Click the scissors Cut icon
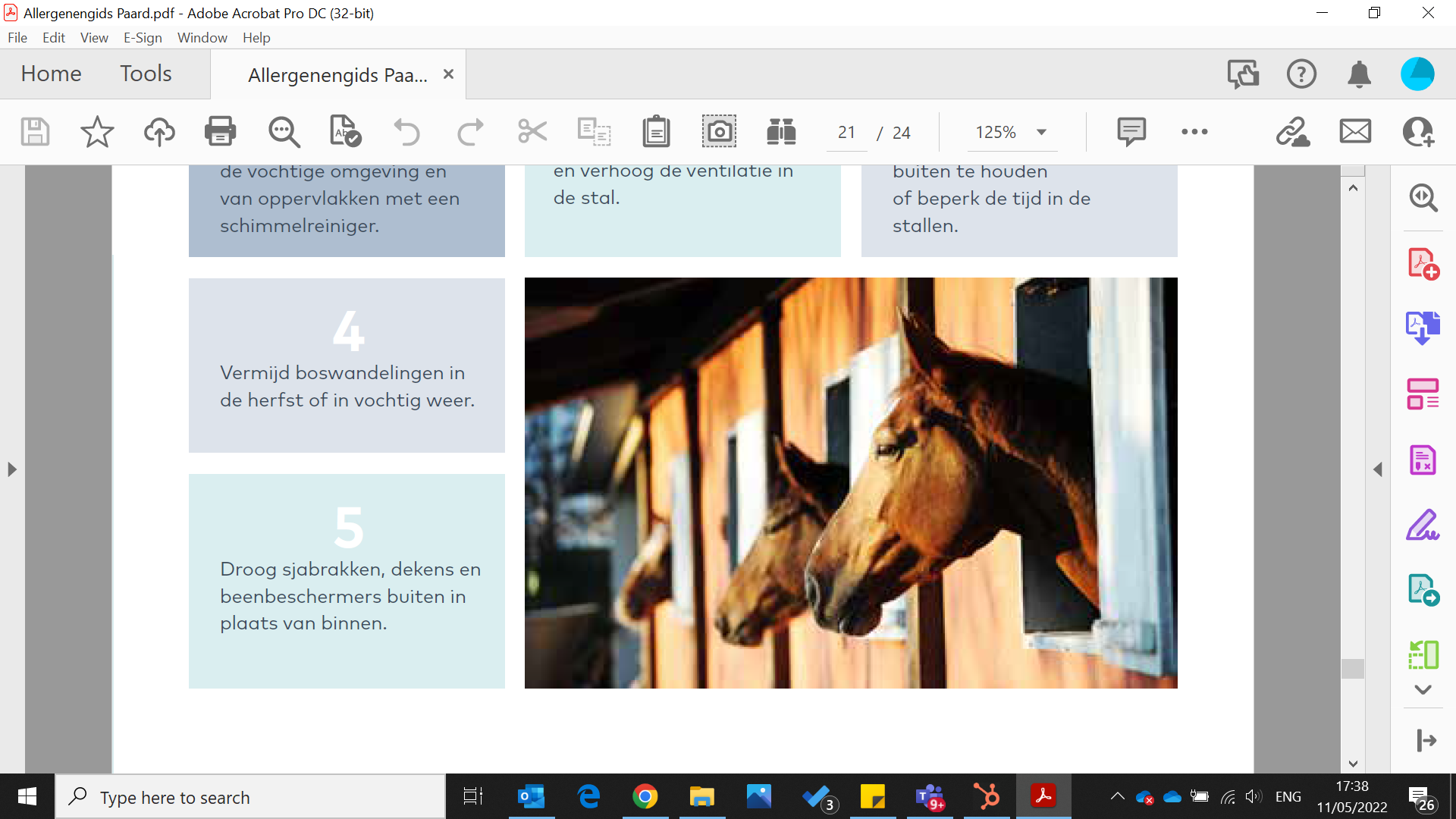The height and width of the screenshot is (819, 1456). coord(532,132)
